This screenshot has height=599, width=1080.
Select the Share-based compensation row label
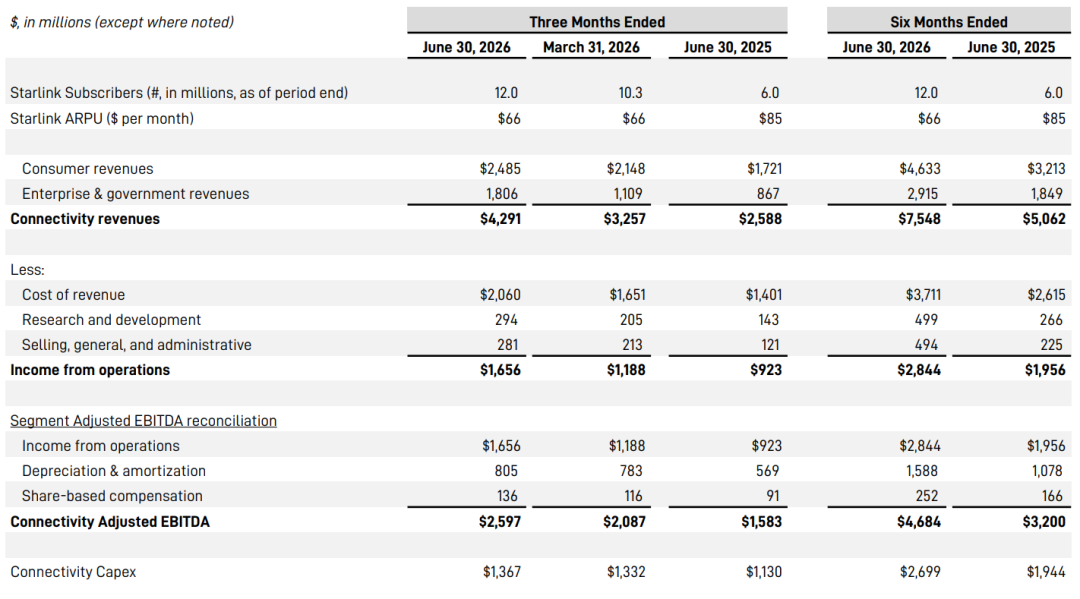pyautogui.click(x=112, y=496)
